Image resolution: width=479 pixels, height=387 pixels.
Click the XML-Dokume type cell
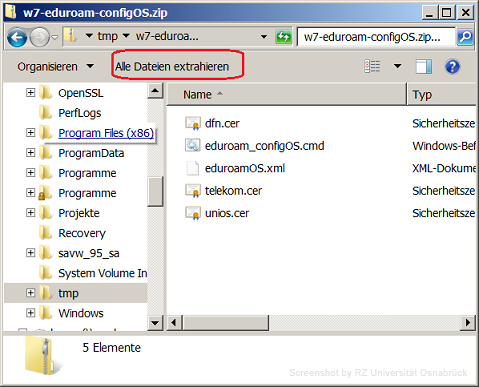click(444, 168)
